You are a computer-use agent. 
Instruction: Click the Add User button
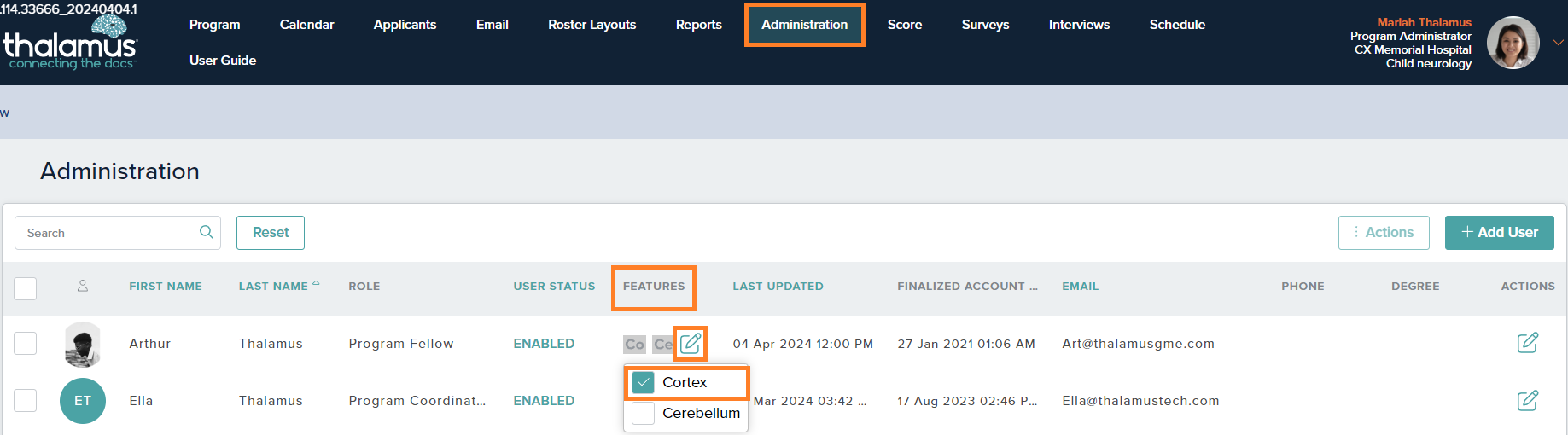1500,232
